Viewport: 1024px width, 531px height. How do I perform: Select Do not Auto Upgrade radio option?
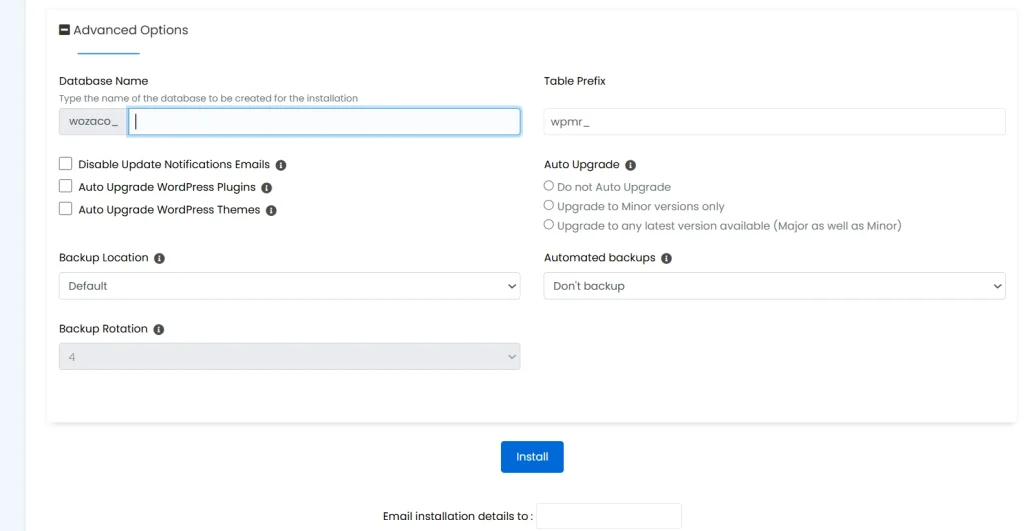click(549, 186)
